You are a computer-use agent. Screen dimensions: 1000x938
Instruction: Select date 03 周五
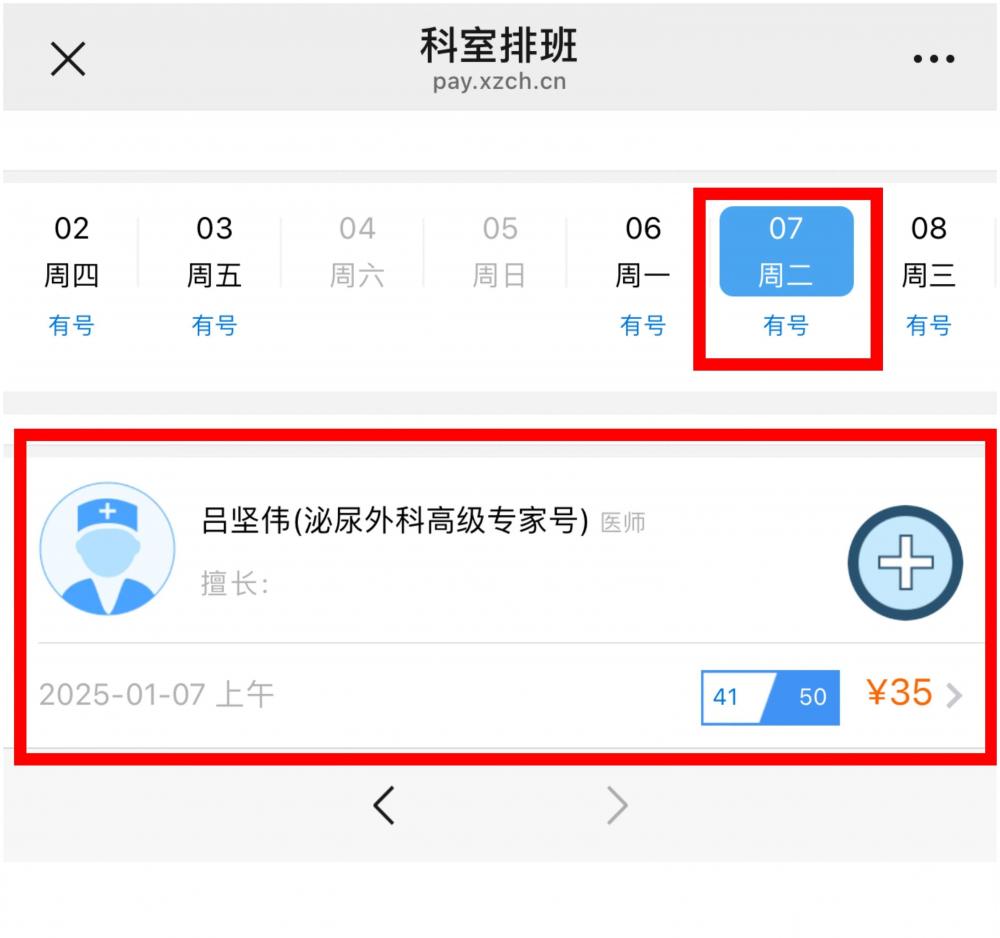coord(214,252)
